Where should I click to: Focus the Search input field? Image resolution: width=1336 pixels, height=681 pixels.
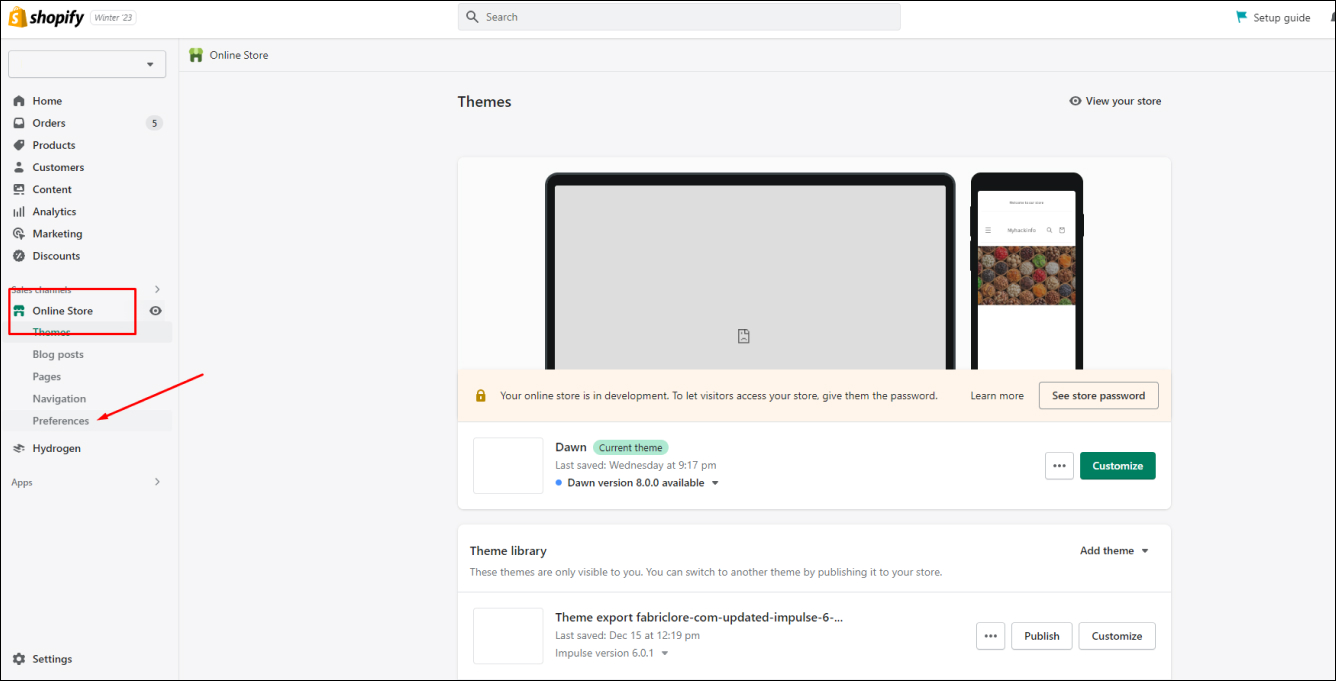click(x=679, y=17)
